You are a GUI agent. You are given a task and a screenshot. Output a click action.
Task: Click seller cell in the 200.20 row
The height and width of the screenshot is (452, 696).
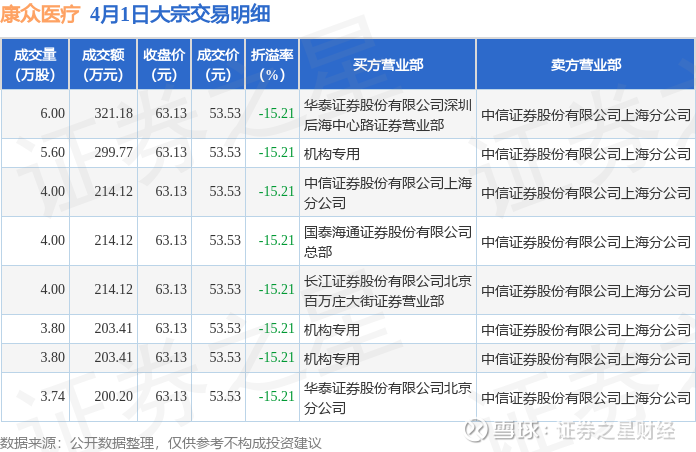(x=586, y=398)
